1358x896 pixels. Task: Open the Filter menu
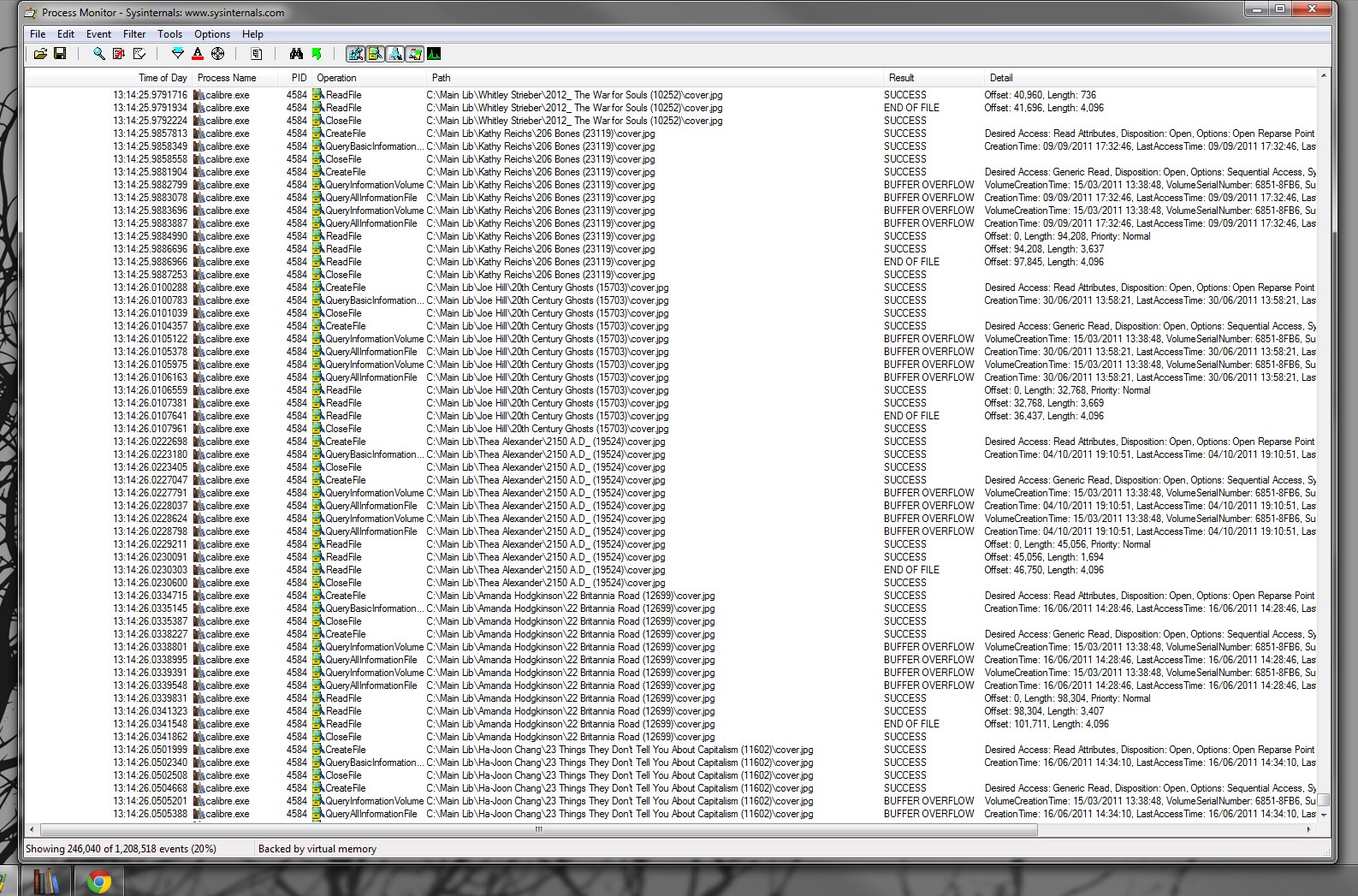[134, 34]
